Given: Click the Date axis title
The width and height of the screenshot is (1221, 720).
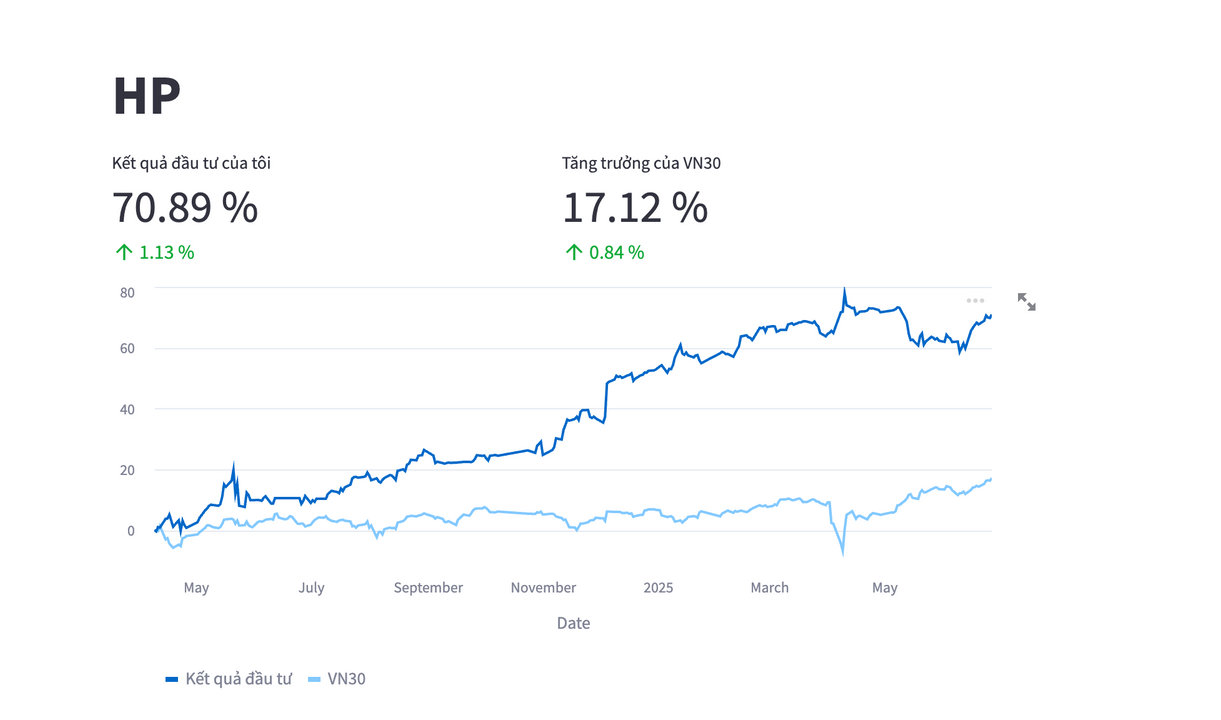Looking at the screenshot, I should click(x=573, y=623).
